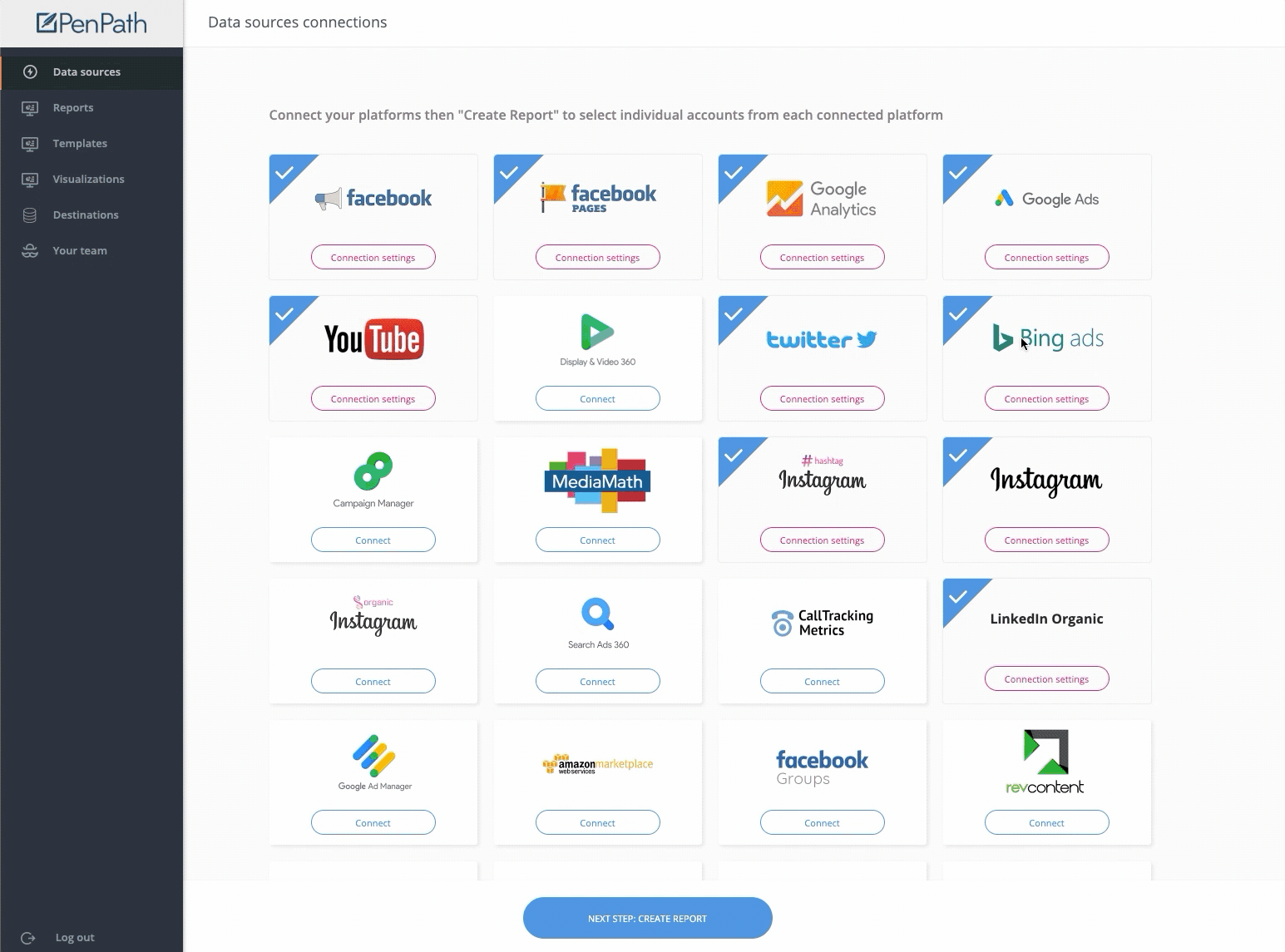Screen dimensions: 1285x952
Task: Open the Your team icon
Action: point(30,250)
